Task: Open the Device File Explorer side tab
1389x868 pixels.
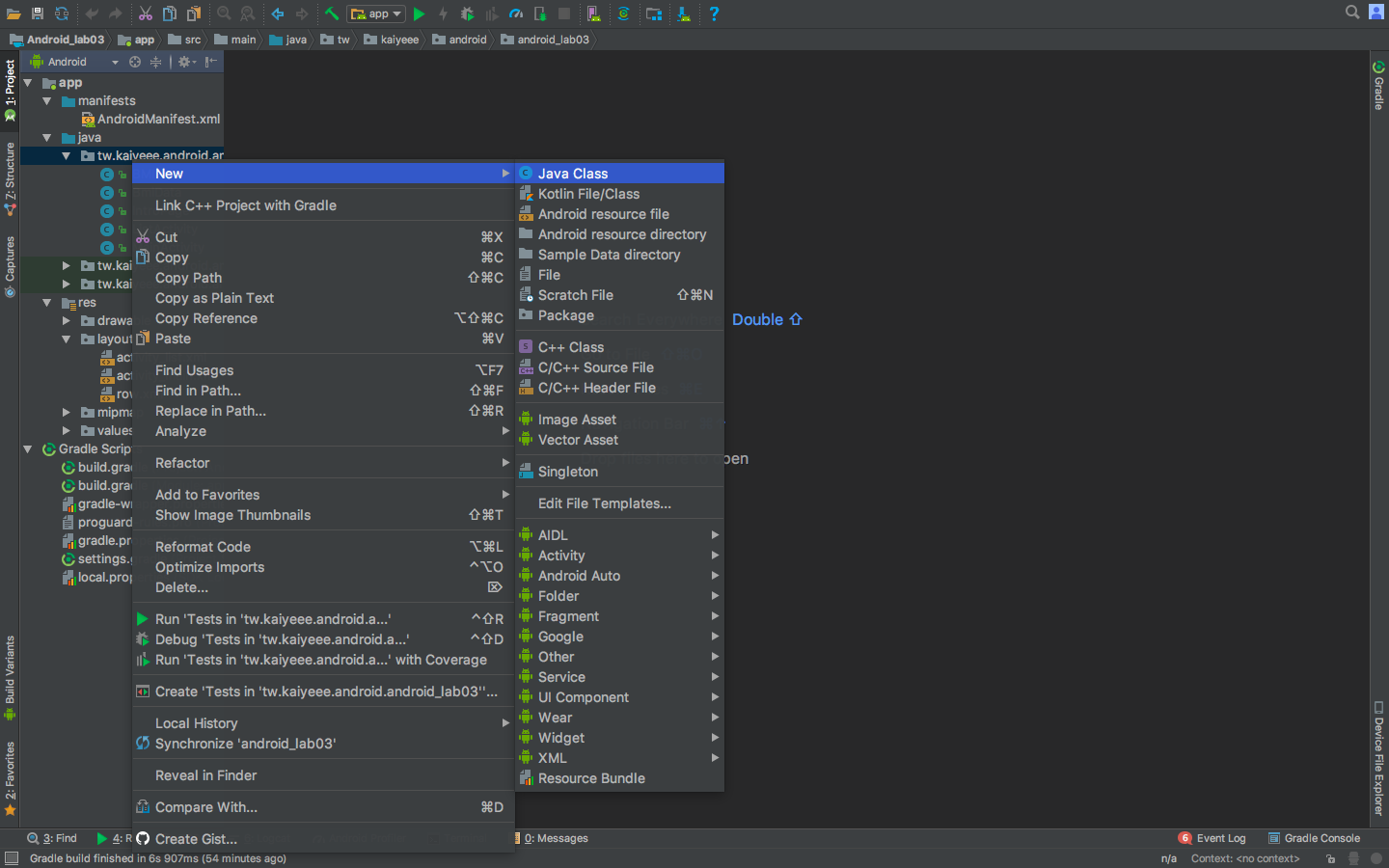Action: pos(1379,759)
